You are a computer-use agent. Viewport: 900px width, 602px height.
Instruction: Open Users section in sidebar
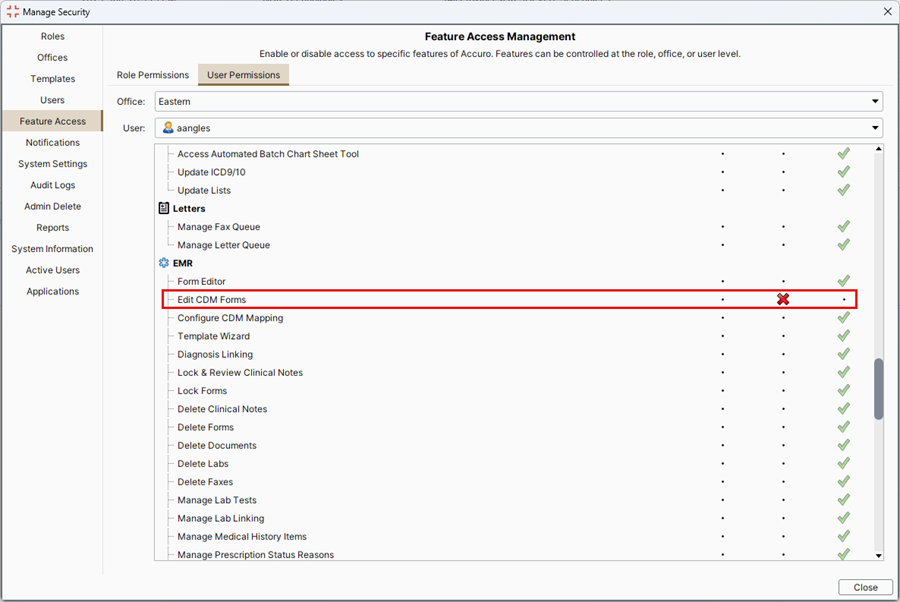coord(52,100)
